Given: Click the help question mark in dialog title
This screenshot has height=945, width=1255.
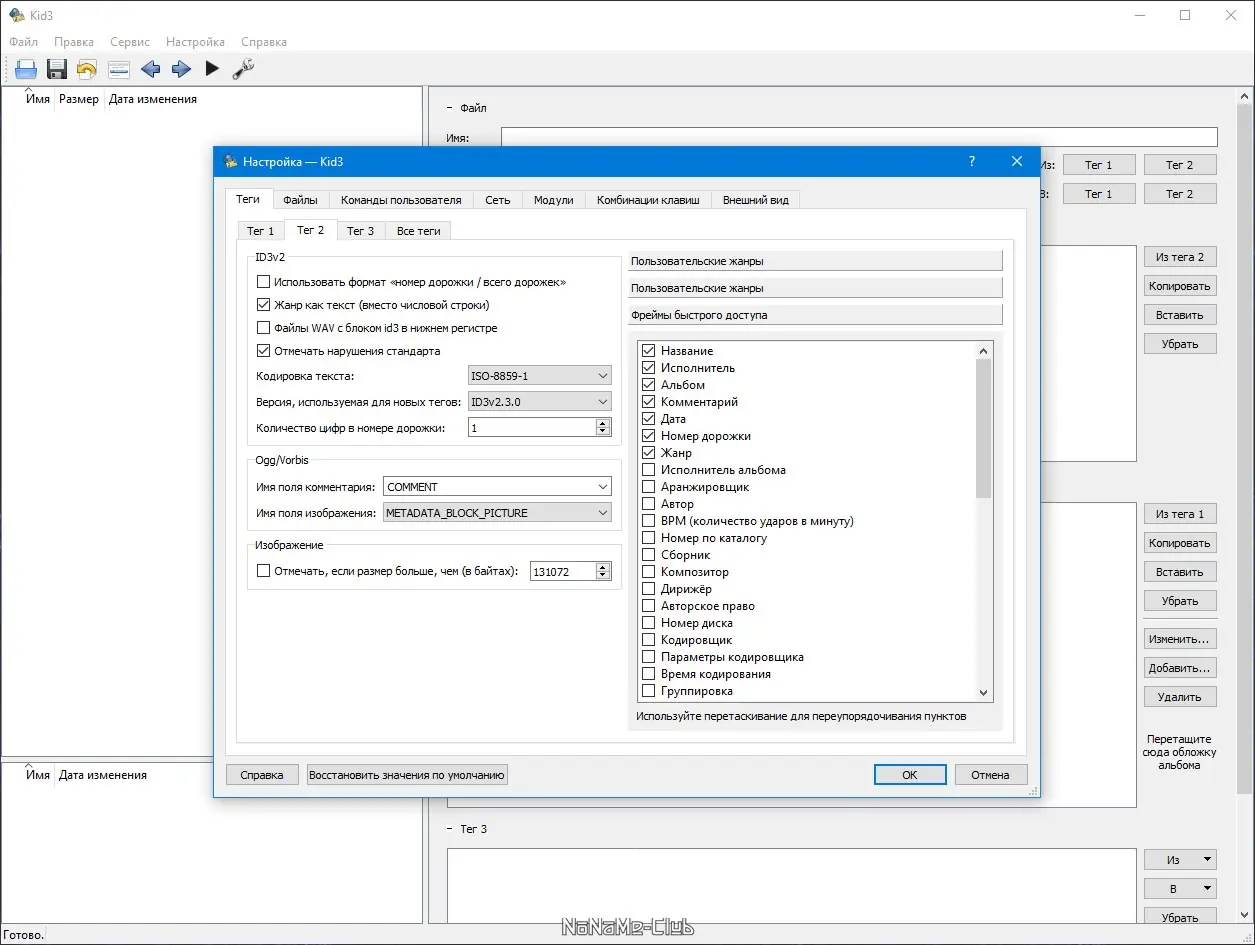Looking at the screenshot, I should click(x=972, y=161).
